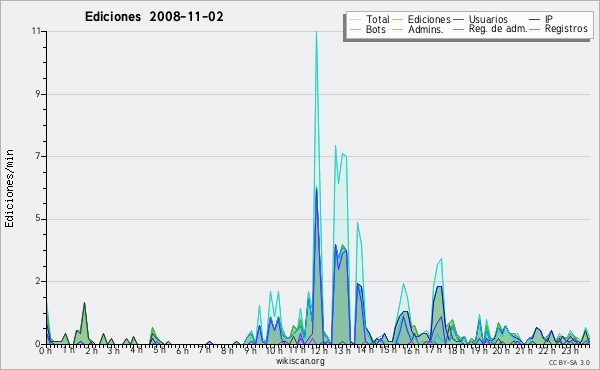Viewport: 600px width, 370px height.
Task: Click the magenta Reg. de adm. legend line
Action: point(458,29)
